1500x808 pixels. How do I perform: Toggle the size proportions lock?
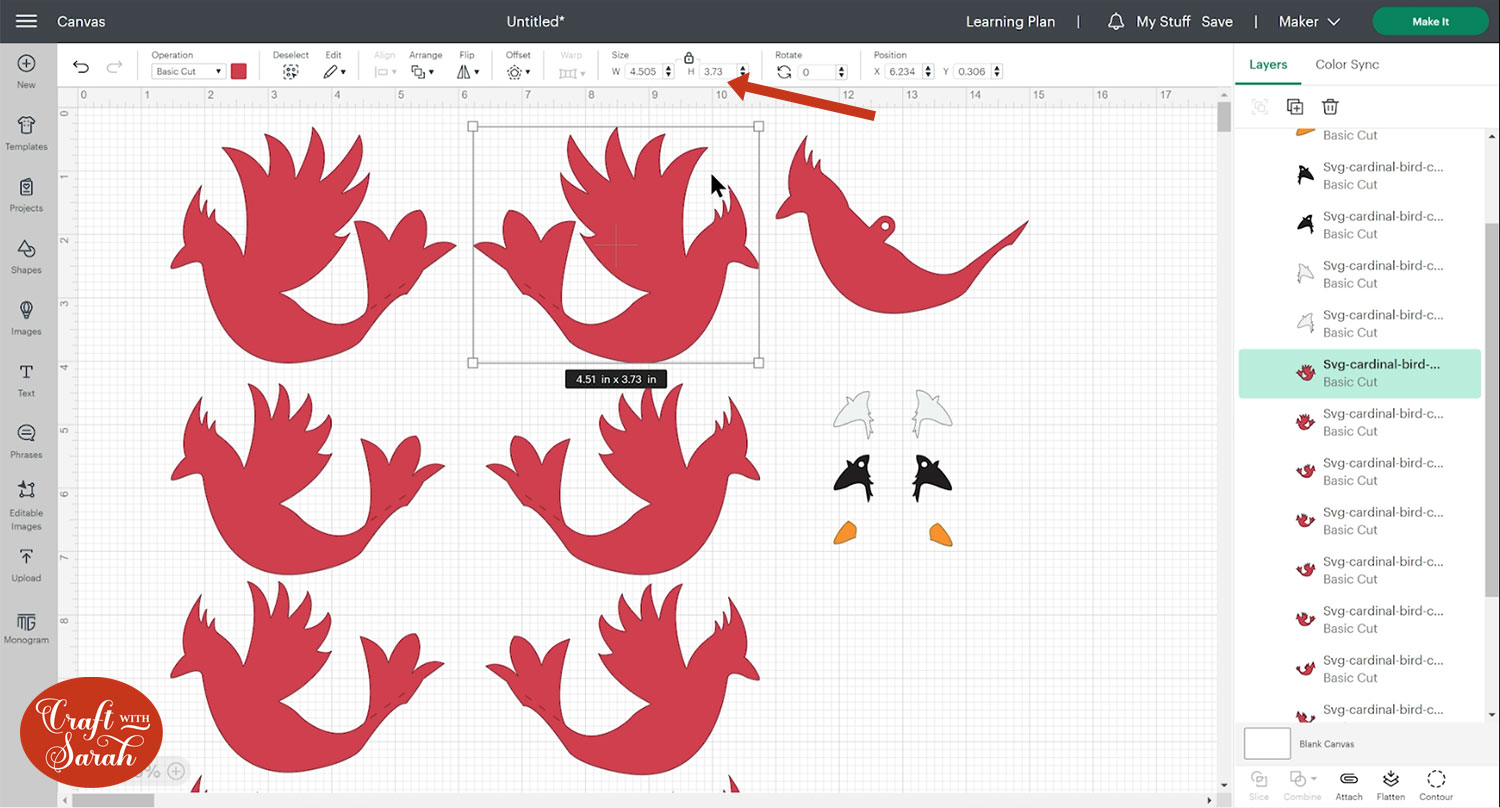point(689,58)
